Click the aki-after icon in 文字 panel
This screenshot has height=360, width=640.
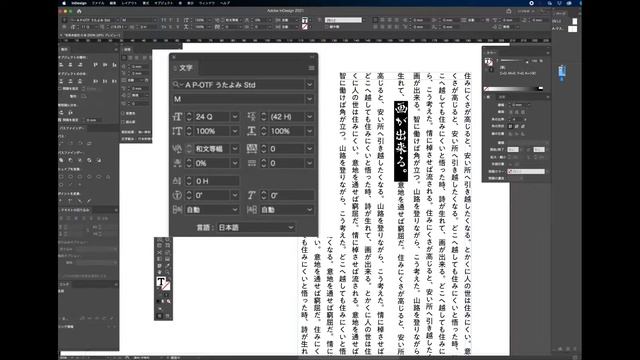tap(252, 210)
